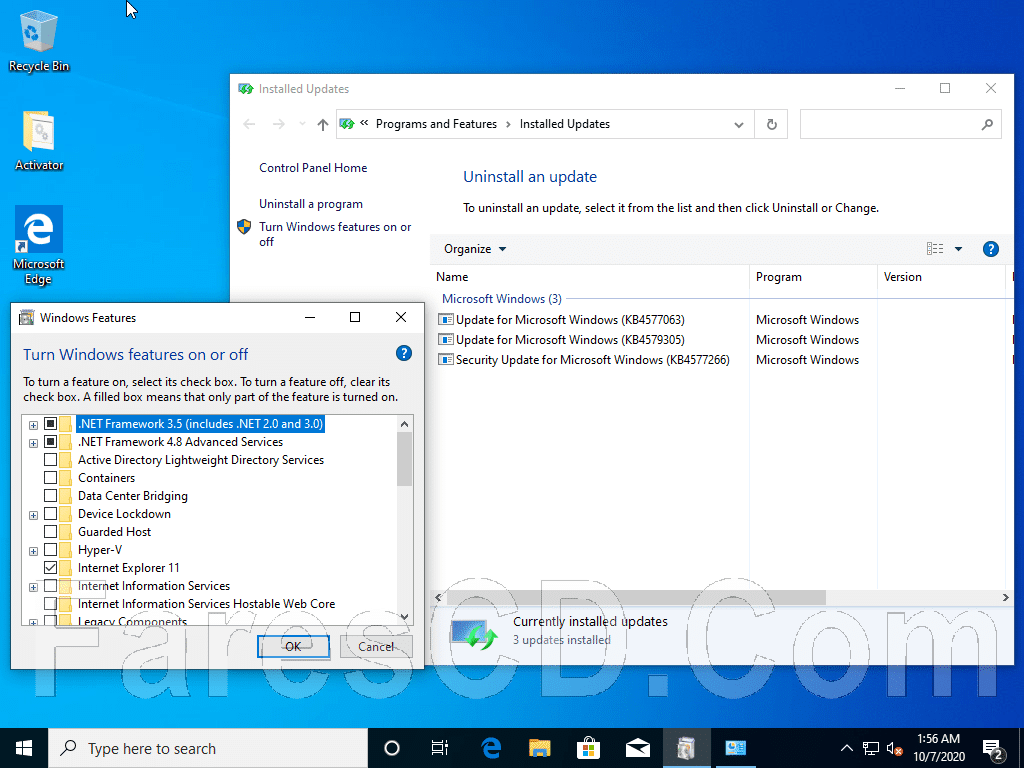1024x768 pixels.
Task: Expand .NET Framework 4.8 Advanced Services node
Action: pos(33,443)
